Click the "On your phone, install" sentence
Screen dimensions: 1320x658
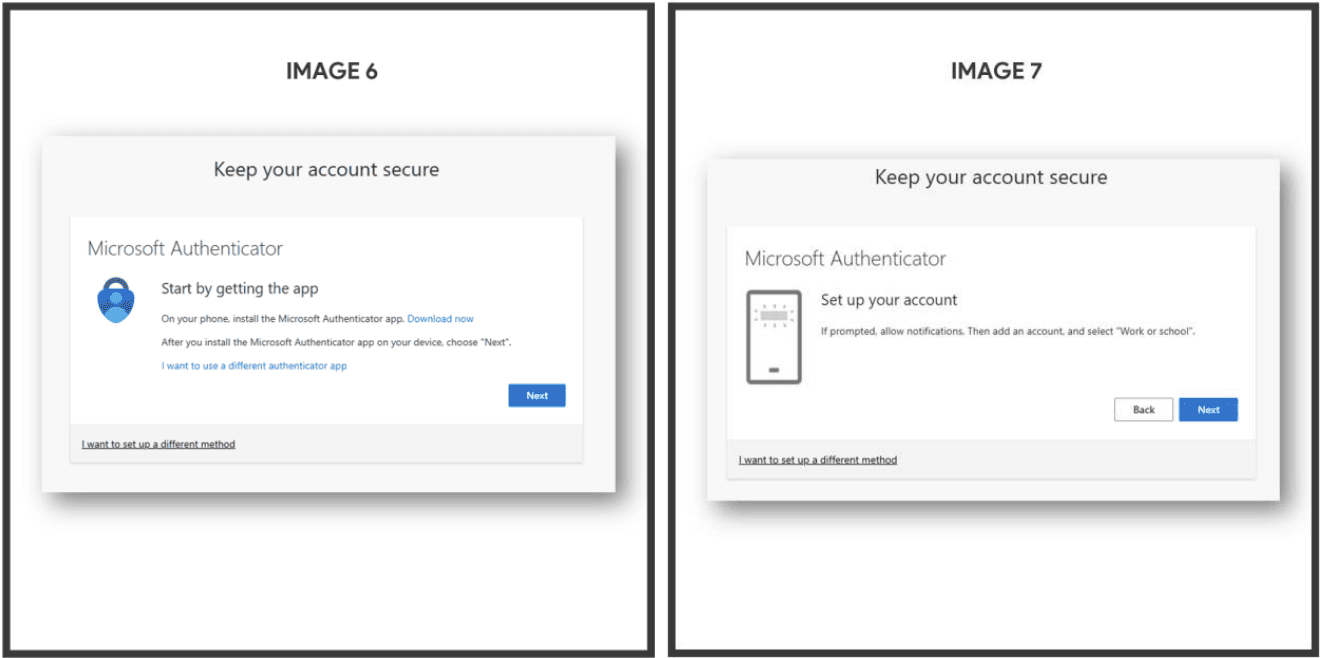tap(283, 319)
